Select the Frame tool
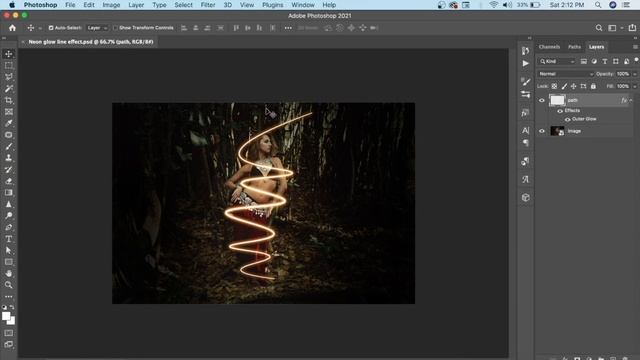Viewport: 640px width, 360px height. pos(9,111)
